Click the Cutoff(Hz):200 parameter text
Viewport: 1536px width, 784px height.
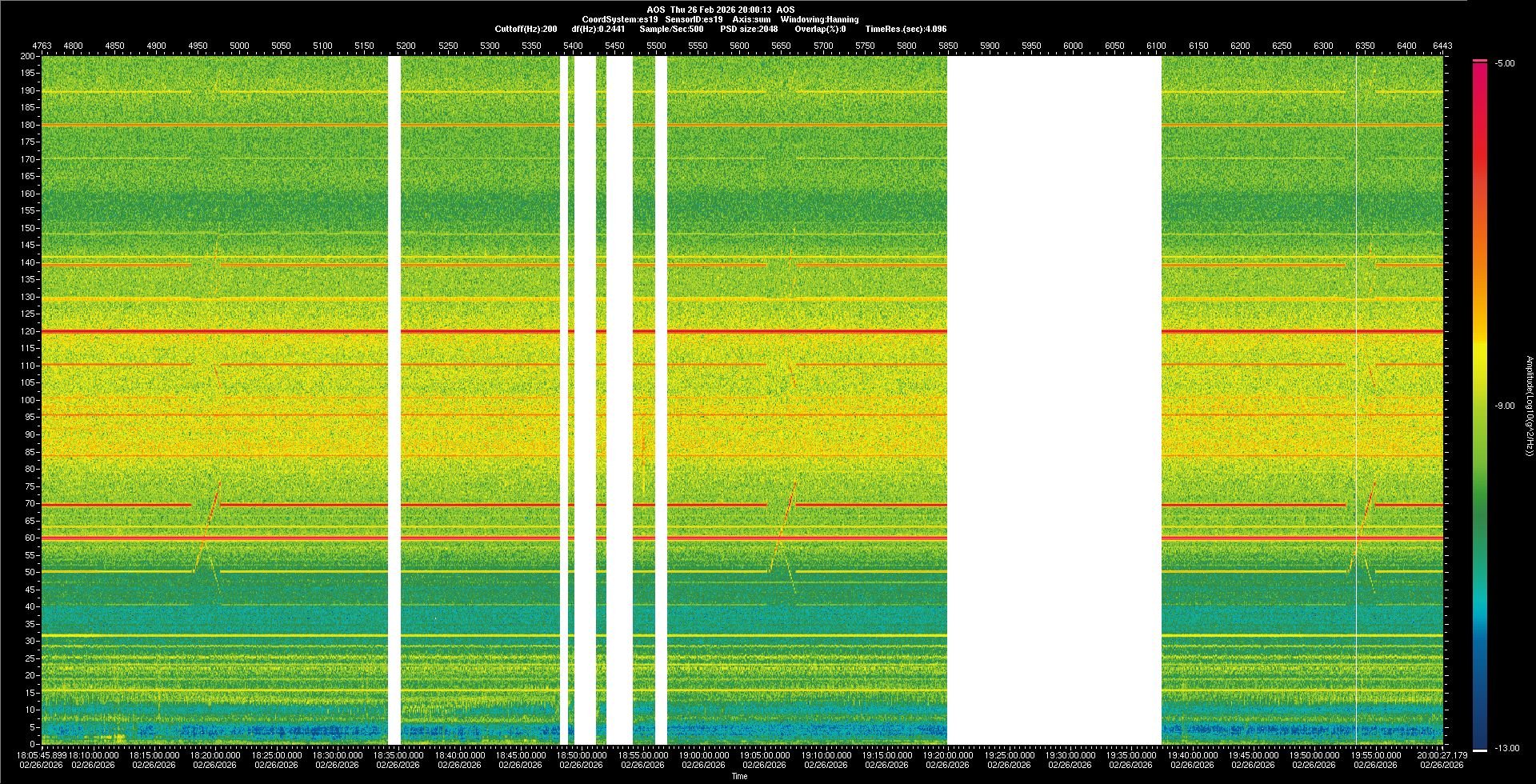point(526,29)
